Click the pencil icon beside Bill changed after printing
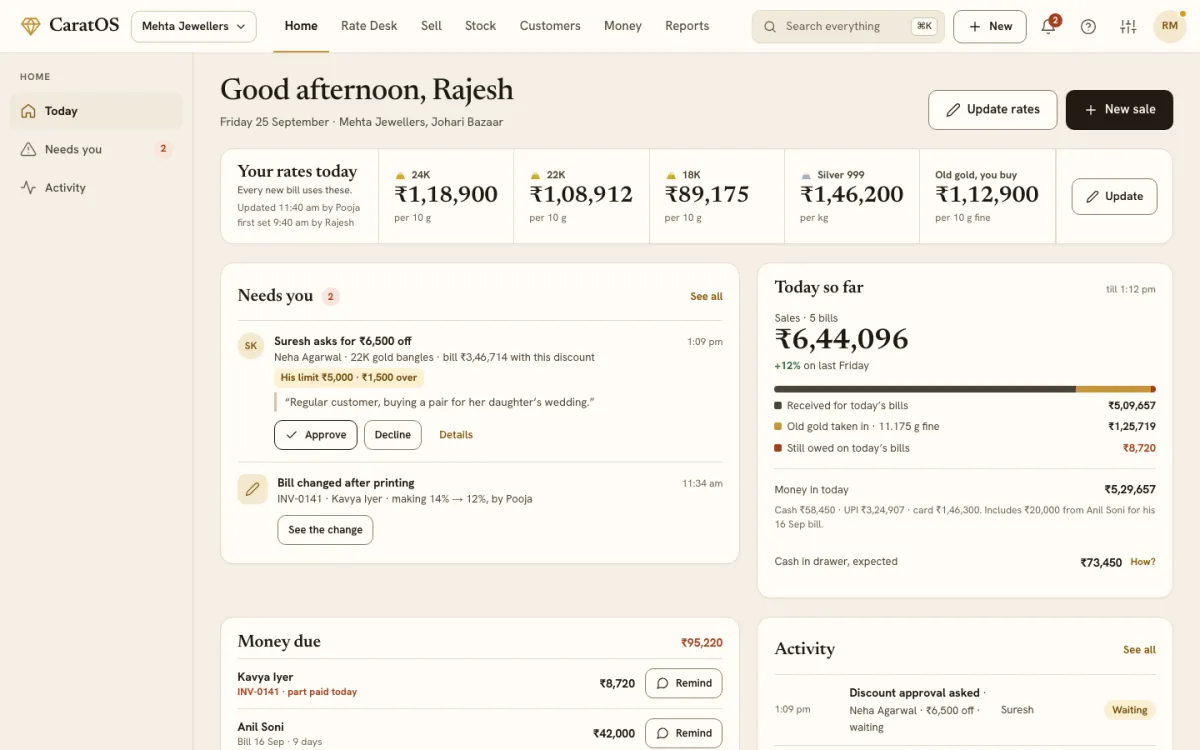 pyautogui.click(x=252, y=489)
